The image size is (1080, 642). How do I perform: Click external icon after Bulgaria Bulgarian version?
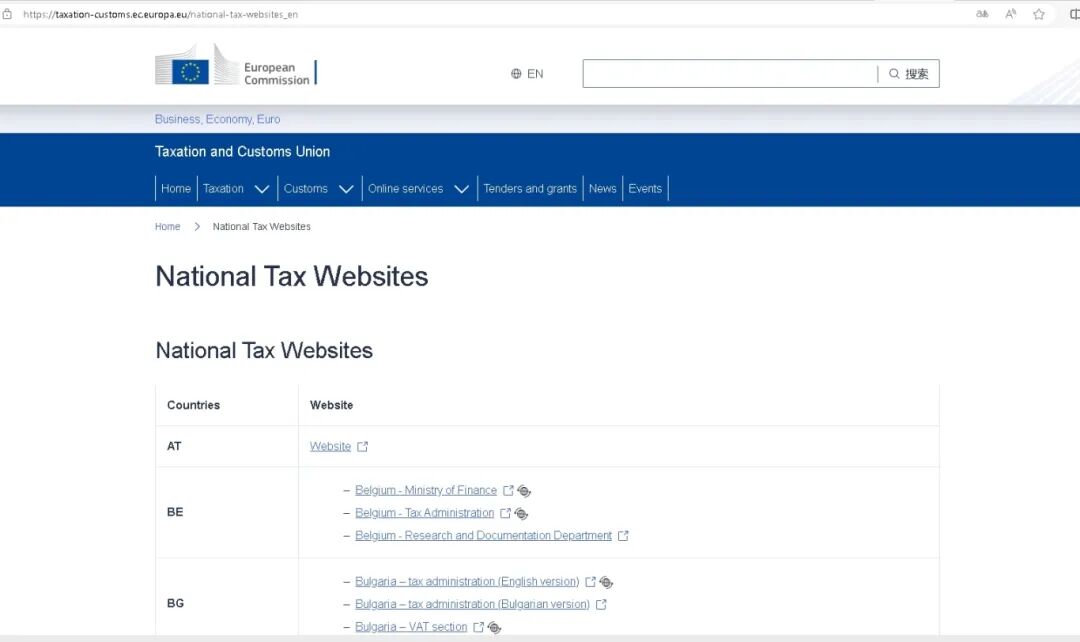(601, 605)
